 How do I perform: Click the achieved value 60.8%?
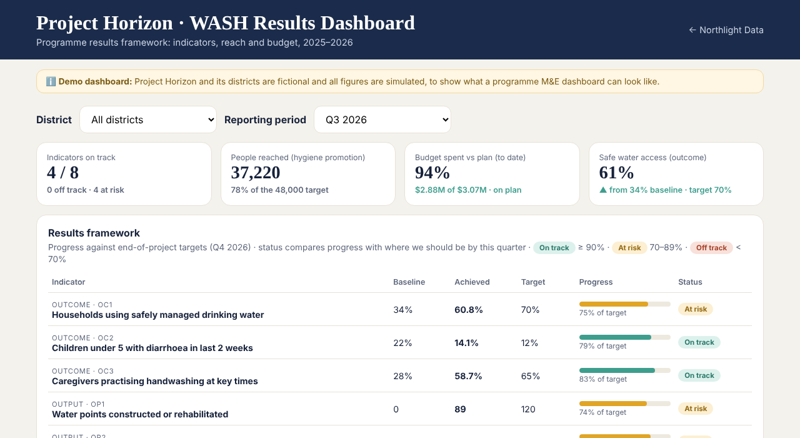(x=468, y=310)
